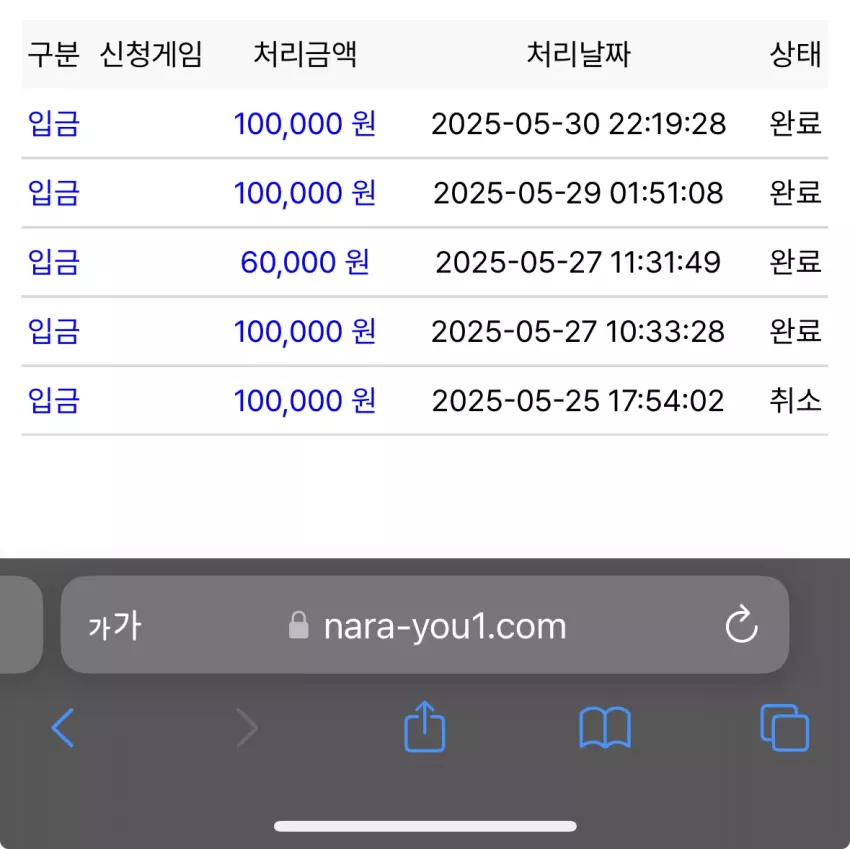Tap the lock icon in address bar

(x=299, y=625)
